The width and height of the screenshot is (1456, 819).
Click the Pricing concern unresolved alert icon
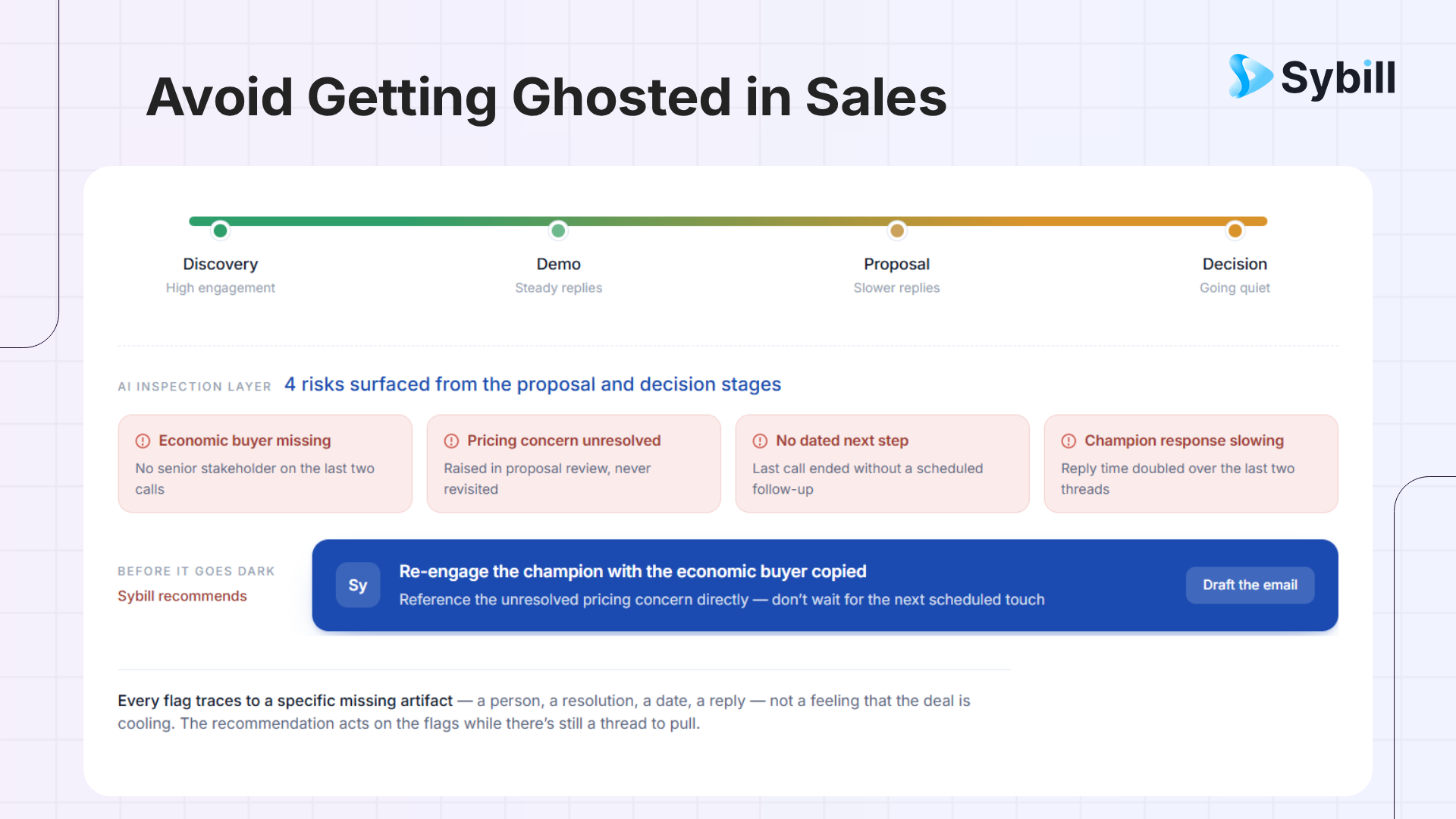pyautogui.click(x=451, y=441)
